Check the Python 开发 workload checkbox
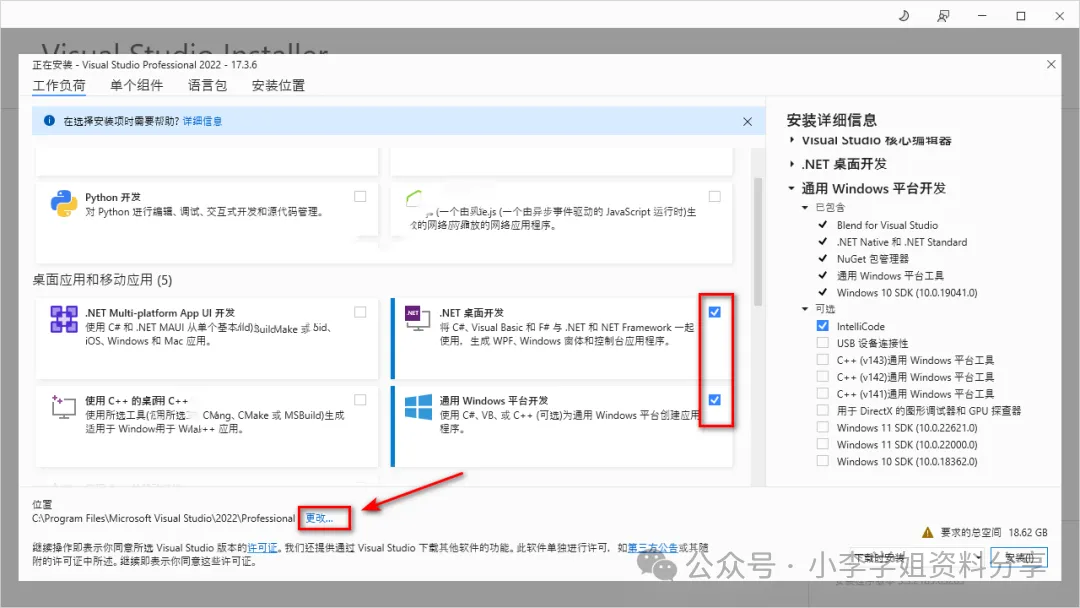 [360, 197]
